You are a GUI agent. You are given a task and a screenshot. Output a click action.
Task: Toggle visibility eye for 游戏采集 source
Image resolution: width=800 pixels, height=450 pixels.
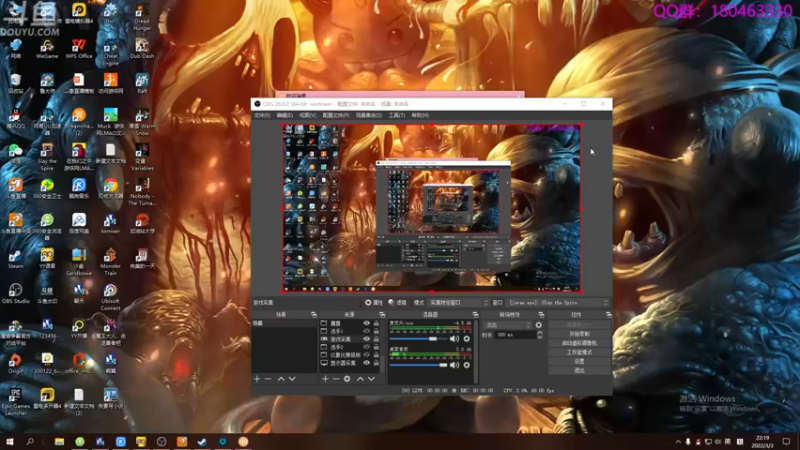pos(366,339)
